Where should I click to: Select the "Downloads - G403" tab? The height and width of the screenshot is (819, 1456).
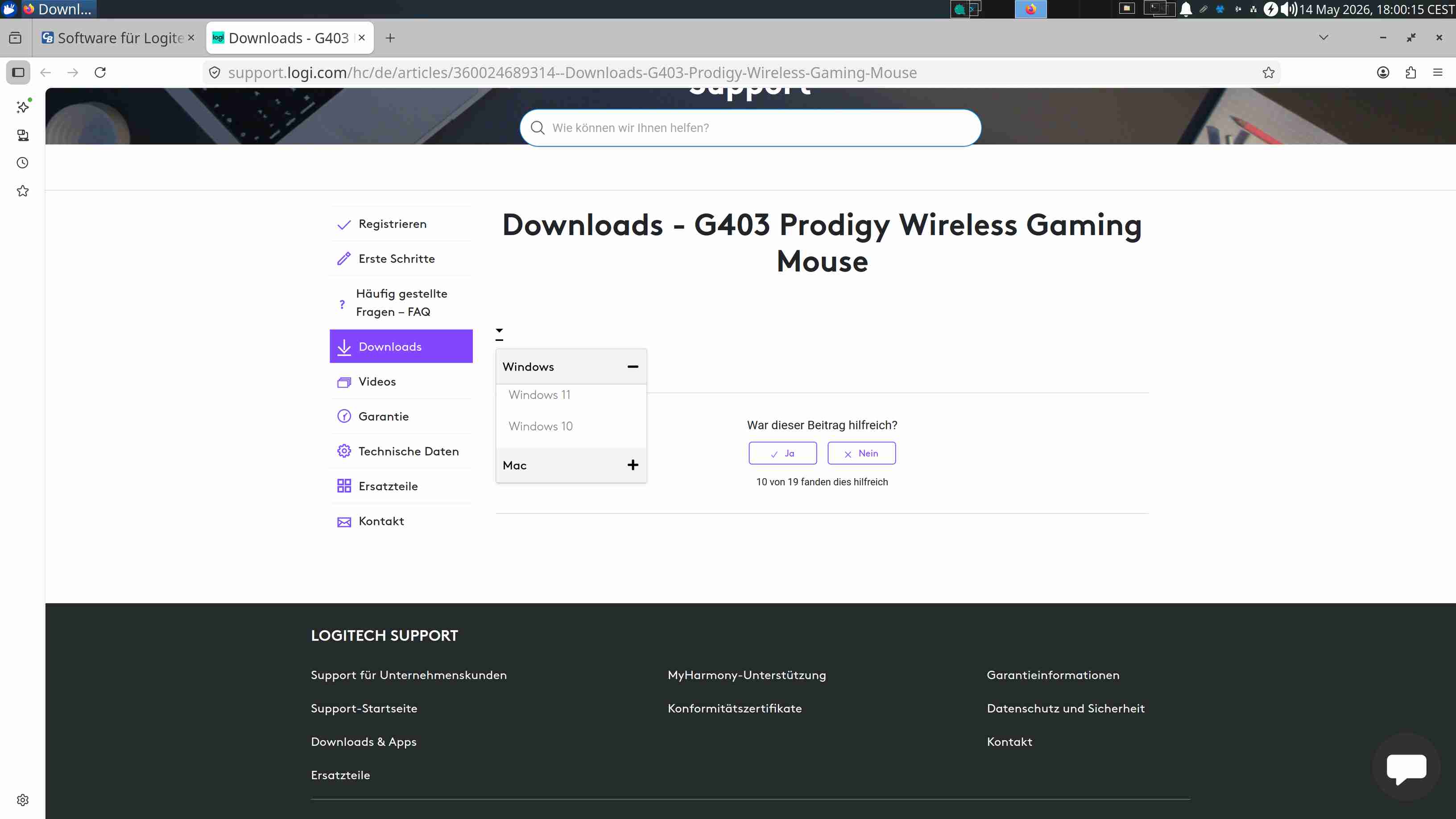[x=290, y=38]
